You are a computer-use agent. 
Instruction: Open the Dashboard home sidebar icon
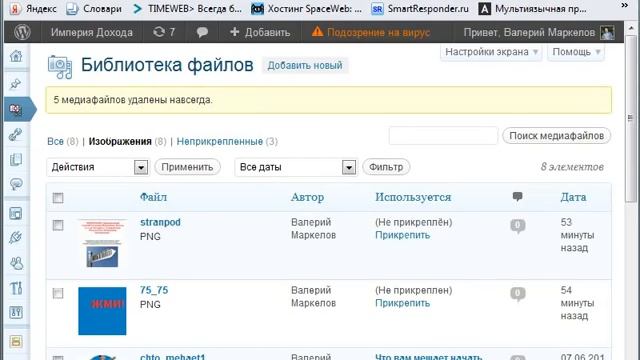(16, 56)
